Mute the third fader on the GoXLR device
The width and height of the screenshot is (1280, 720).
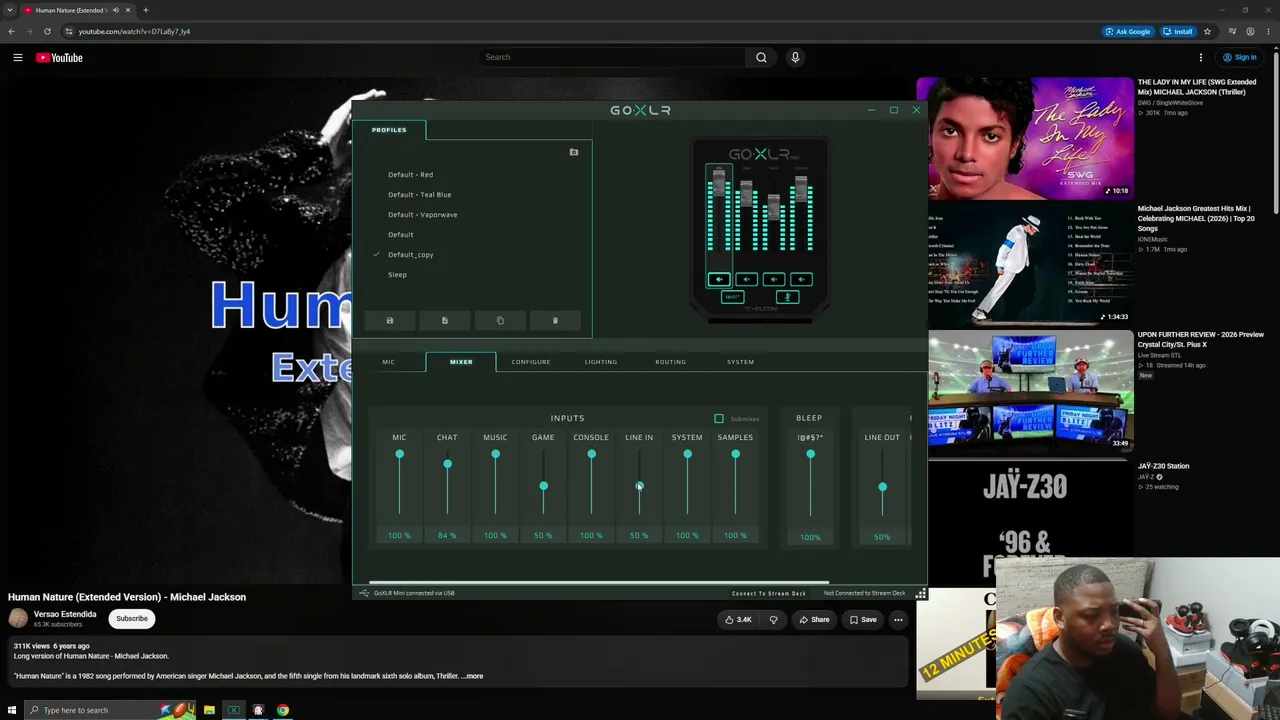click(x=774, y=279)
